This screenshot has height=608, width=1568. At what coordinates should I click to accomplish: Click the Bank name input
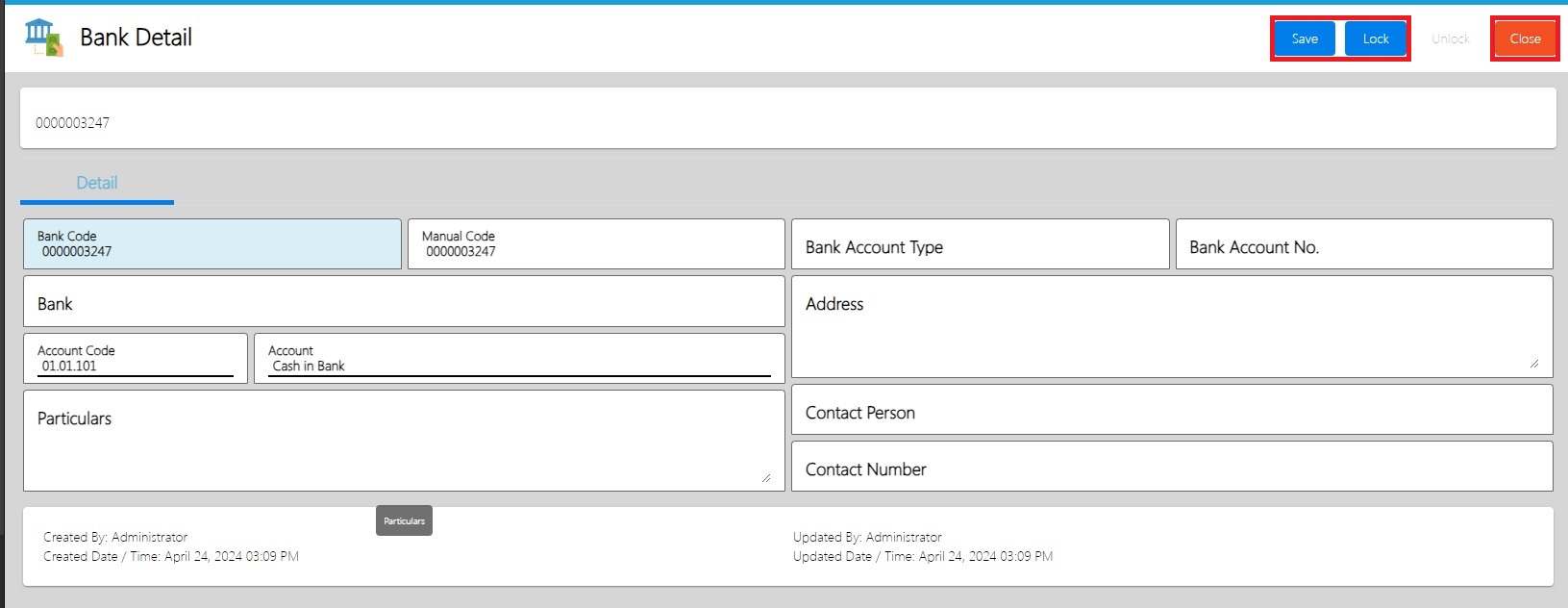pos(404,304)
